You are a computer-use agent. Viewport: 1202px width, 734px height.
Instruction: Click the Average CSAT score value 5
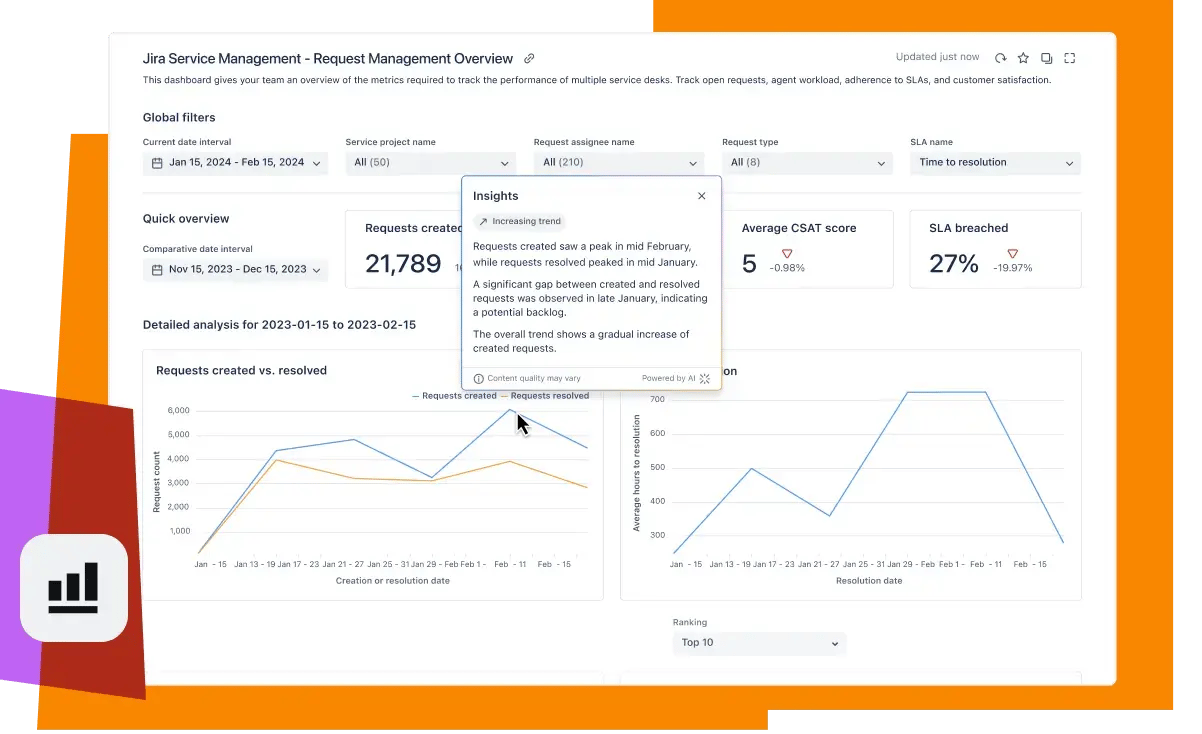coord(749,263)
